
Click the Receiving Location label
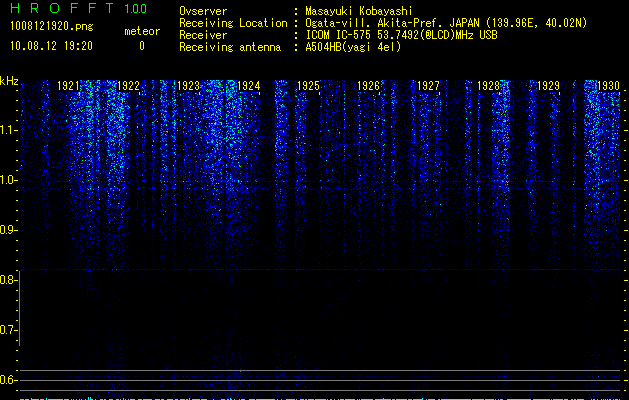click(x=233, y=23)
